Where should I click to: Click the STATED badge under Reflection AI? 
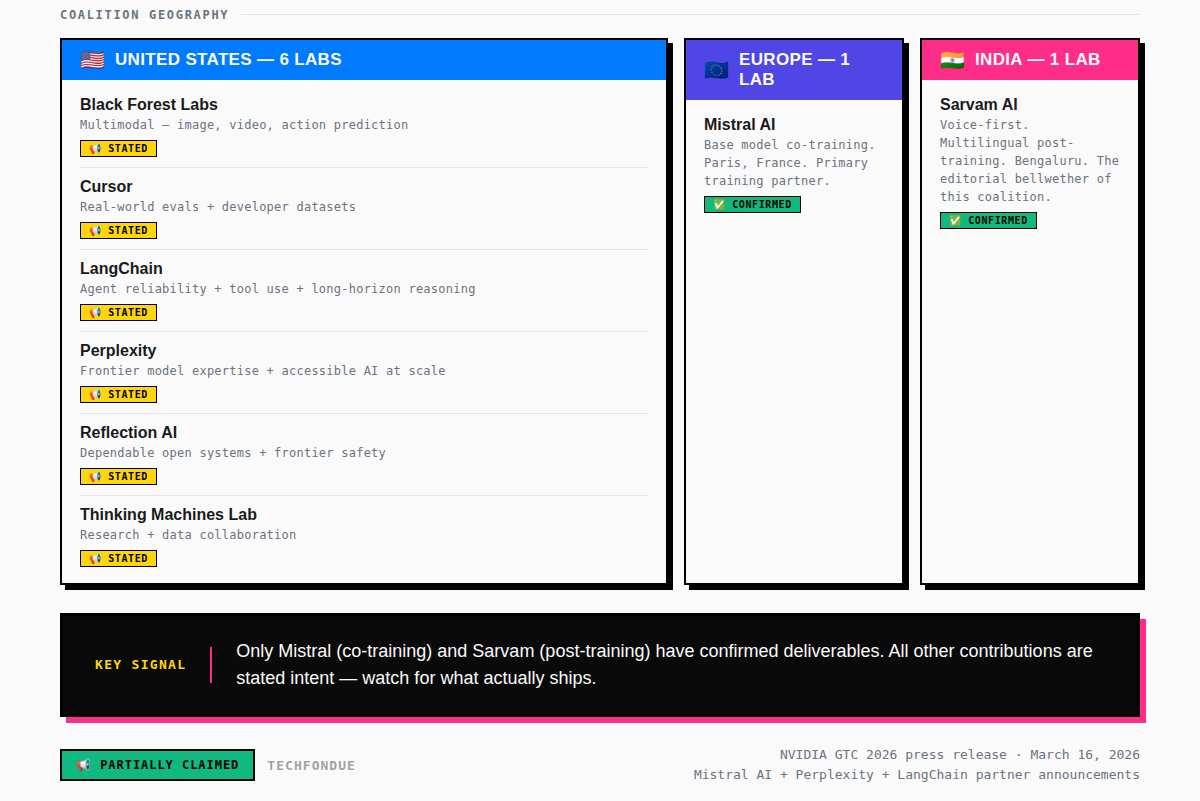[x=118, y=476]
